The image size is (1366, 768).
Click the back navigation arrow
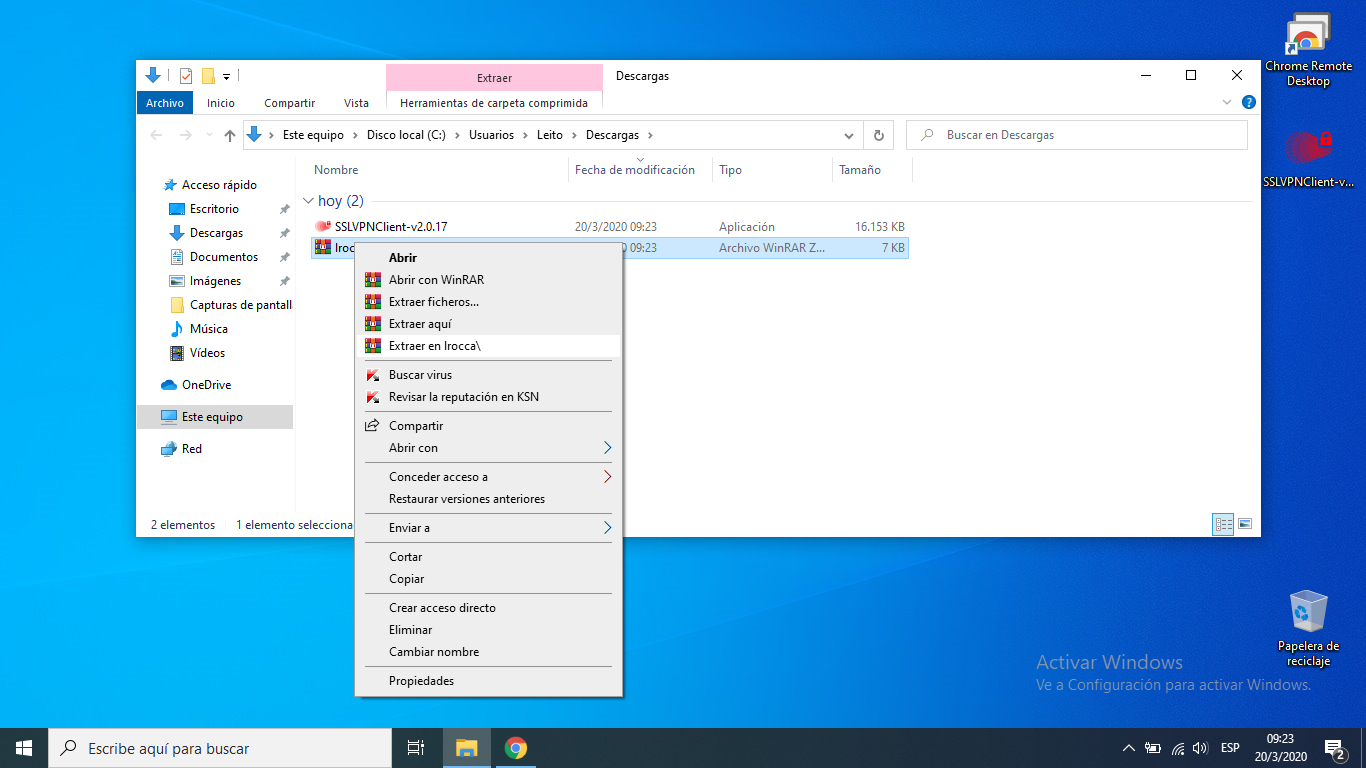coord(156,135)
